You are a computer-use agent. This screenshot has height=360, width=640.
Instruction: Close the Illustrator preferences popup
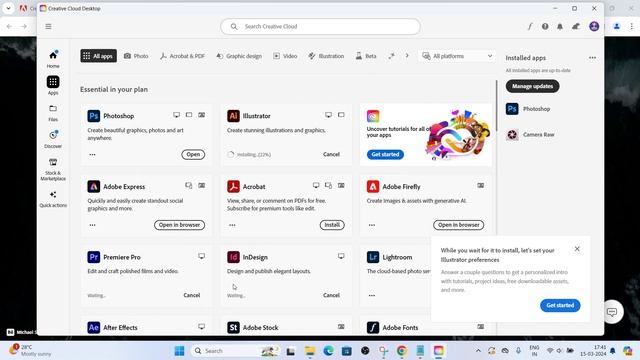pos(577,249)
